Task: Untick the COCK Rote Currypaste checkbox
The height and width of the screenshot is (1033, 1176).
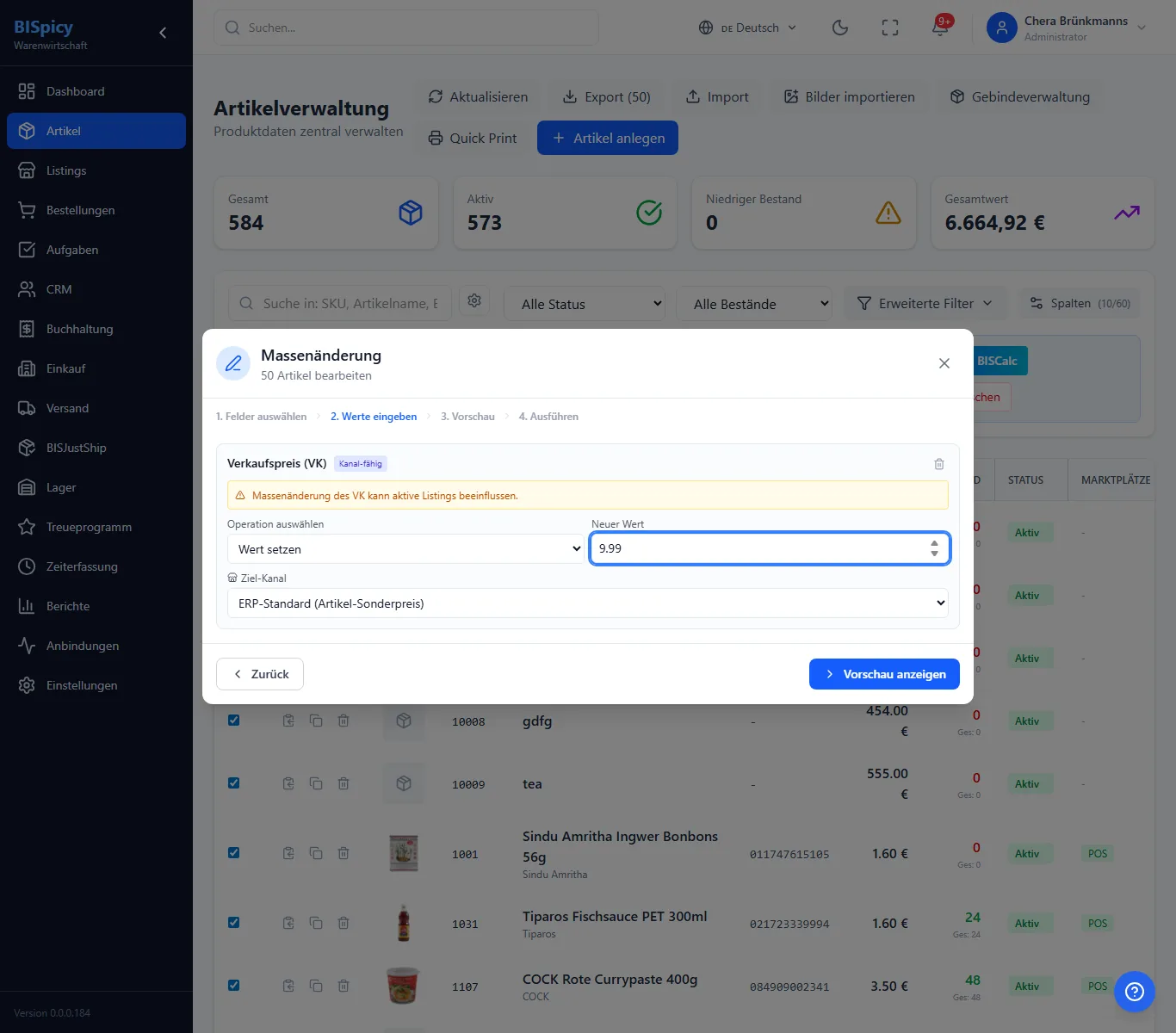Action: click(x=233, y=985)
